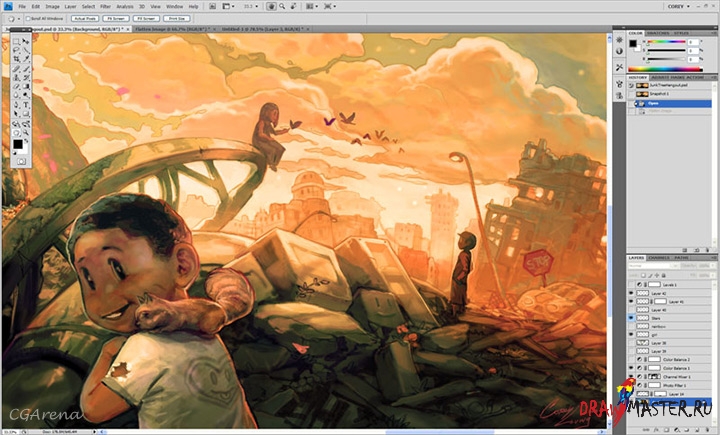Click the Fill Screen button
Image resolution: width=720 pixels, height=435 pixels.
pyautogui.click(x=146, y=18)
